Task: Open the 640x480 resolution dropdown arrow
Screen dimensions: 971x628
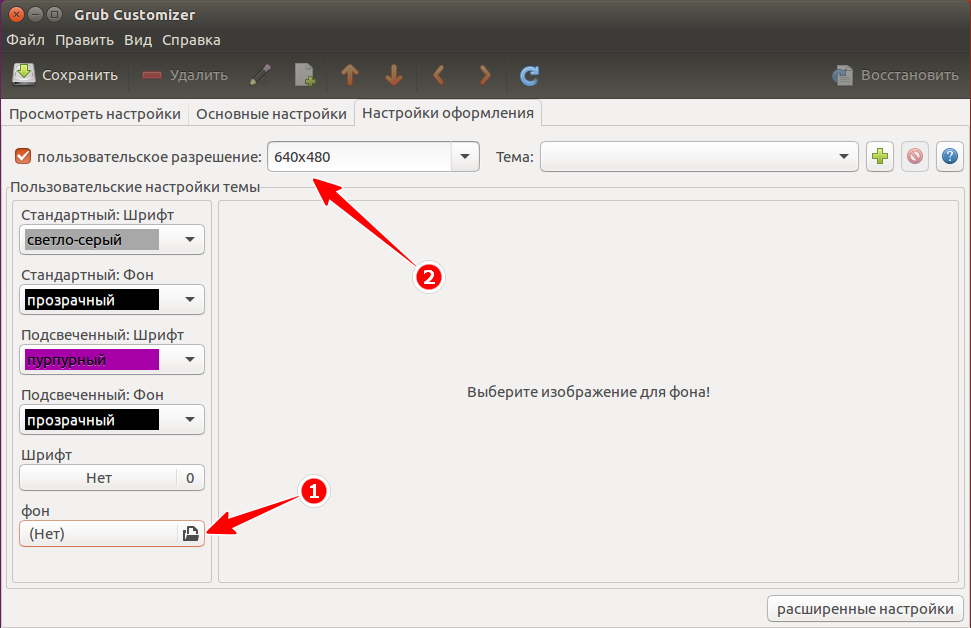Action: [x=465, y=157]
